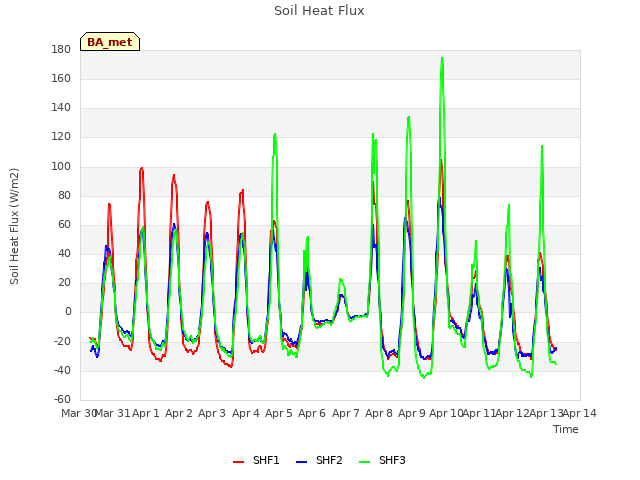Viewport: 640px width, 480px height.
Task: Click the green SHF3 peak near 175 on Apr 10
Action: [442, 58]
